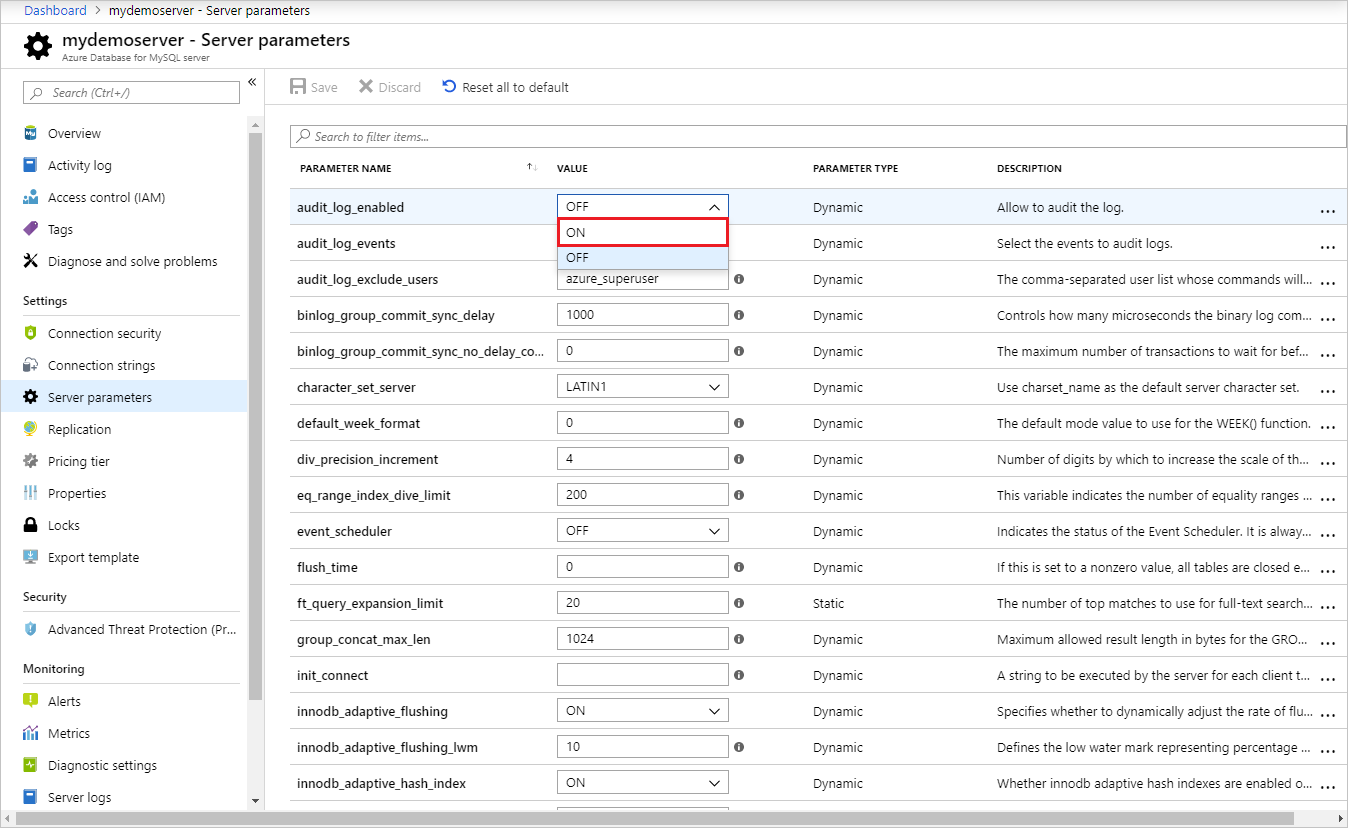Click info icon beside audit_log_exclude_users value
Image resolution: width=1349 pixels, height=829 pixels.
[739, 279]
